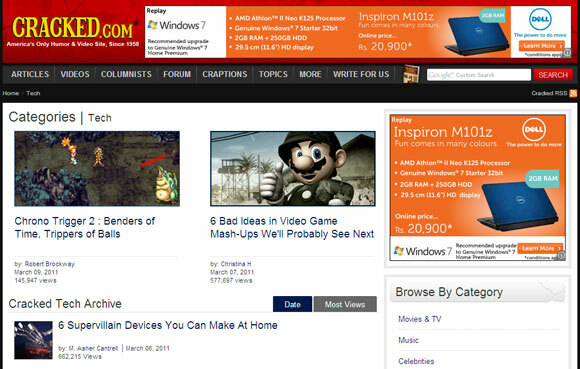Open CRAPTIONS section
The image size is (580, 369).
pos(225,74)
